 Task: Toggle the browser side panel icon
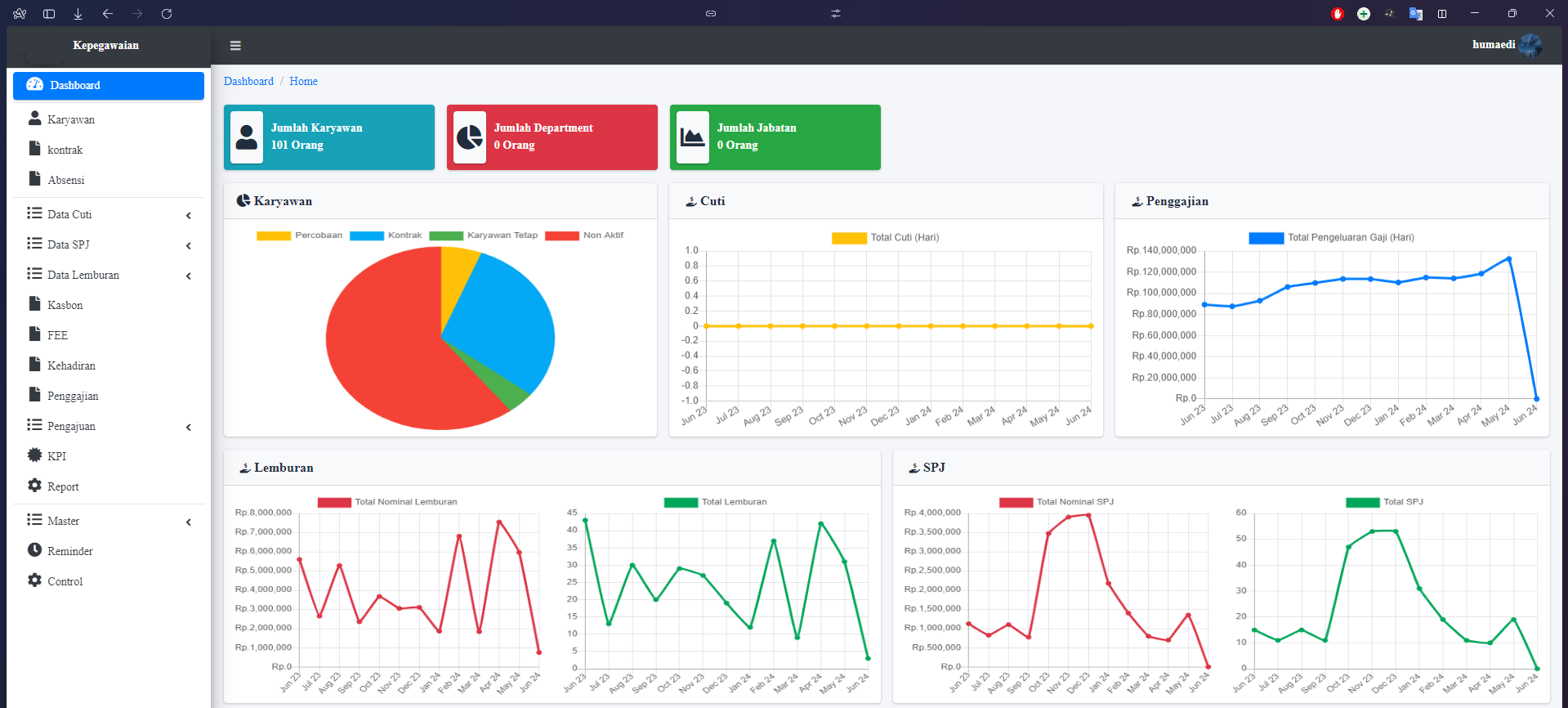coord(49,13)
